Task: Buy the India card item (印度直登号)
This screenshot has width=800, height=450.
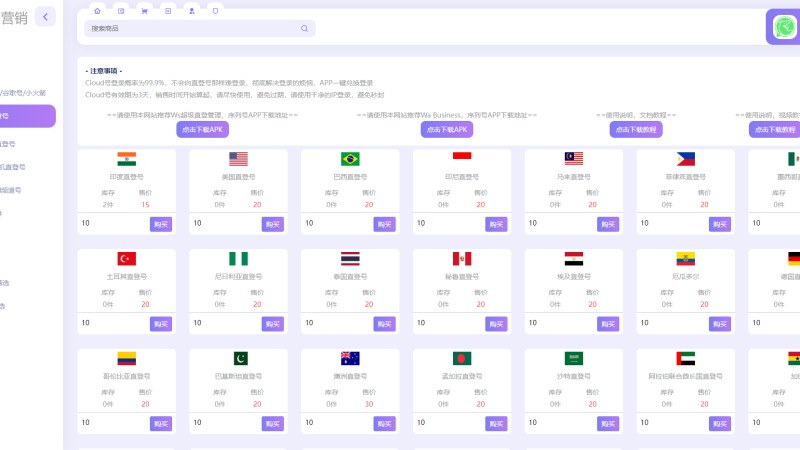Action: pos(161,224)
